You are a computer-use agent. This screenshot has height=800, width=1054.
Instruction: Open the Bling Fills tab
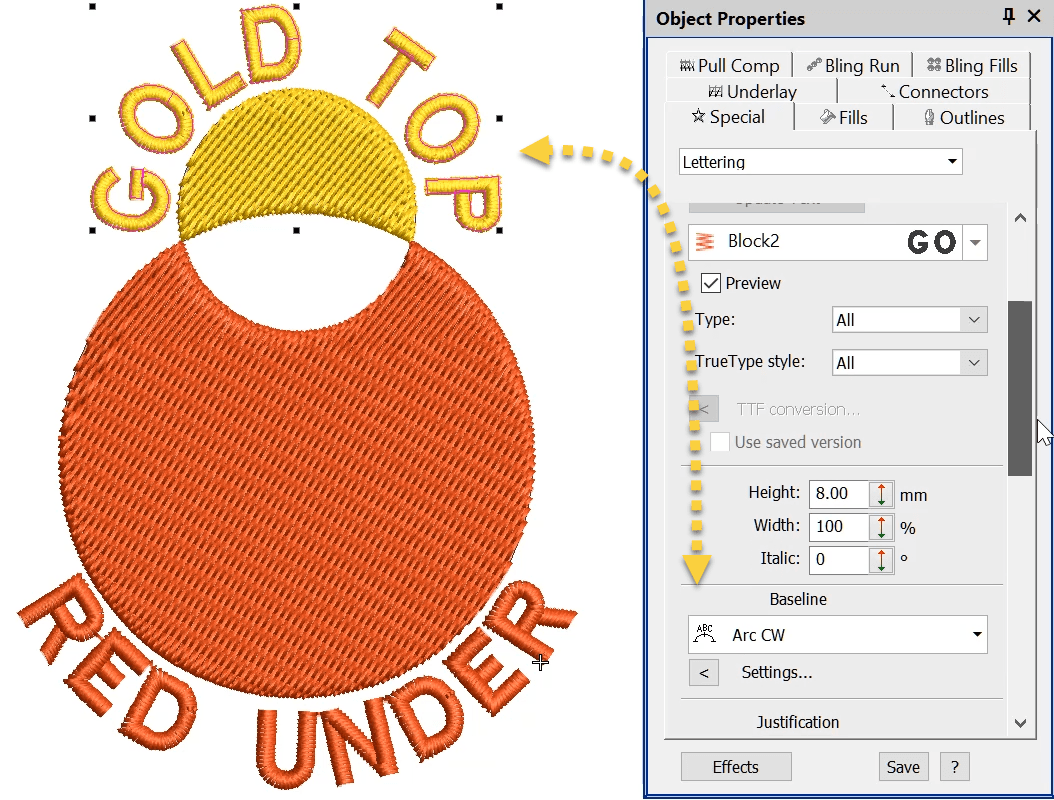[x=971, y=66]
